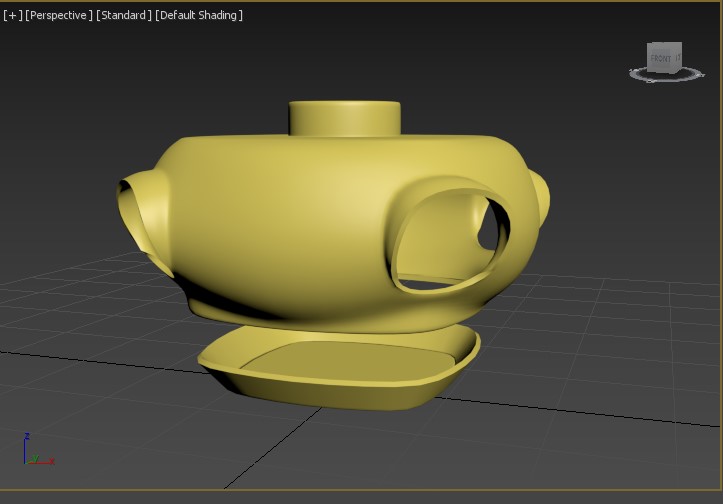Click the flared opening on model's left side
The image size is (723, 504).
click(x=133, y=212)
